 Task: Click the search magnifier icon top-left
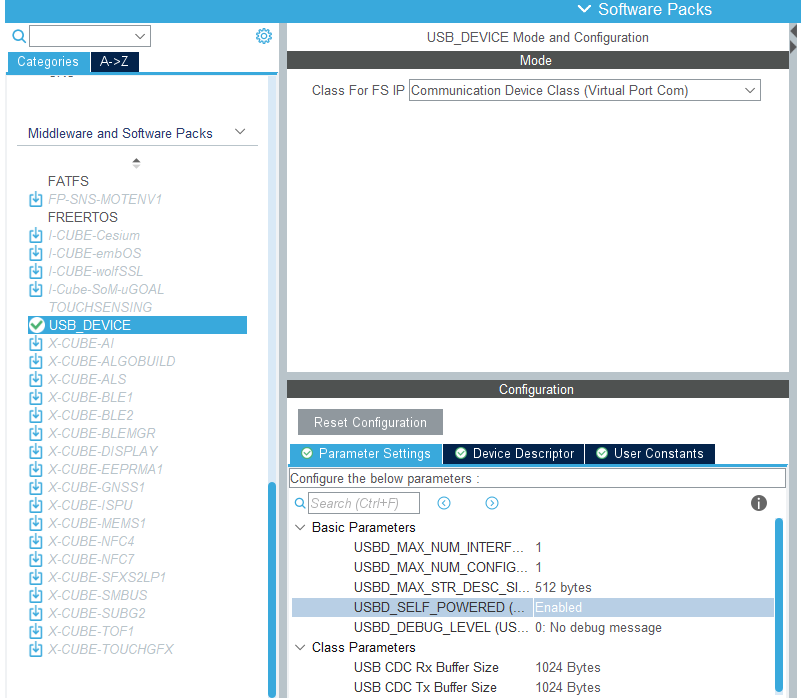coord(18,35)
